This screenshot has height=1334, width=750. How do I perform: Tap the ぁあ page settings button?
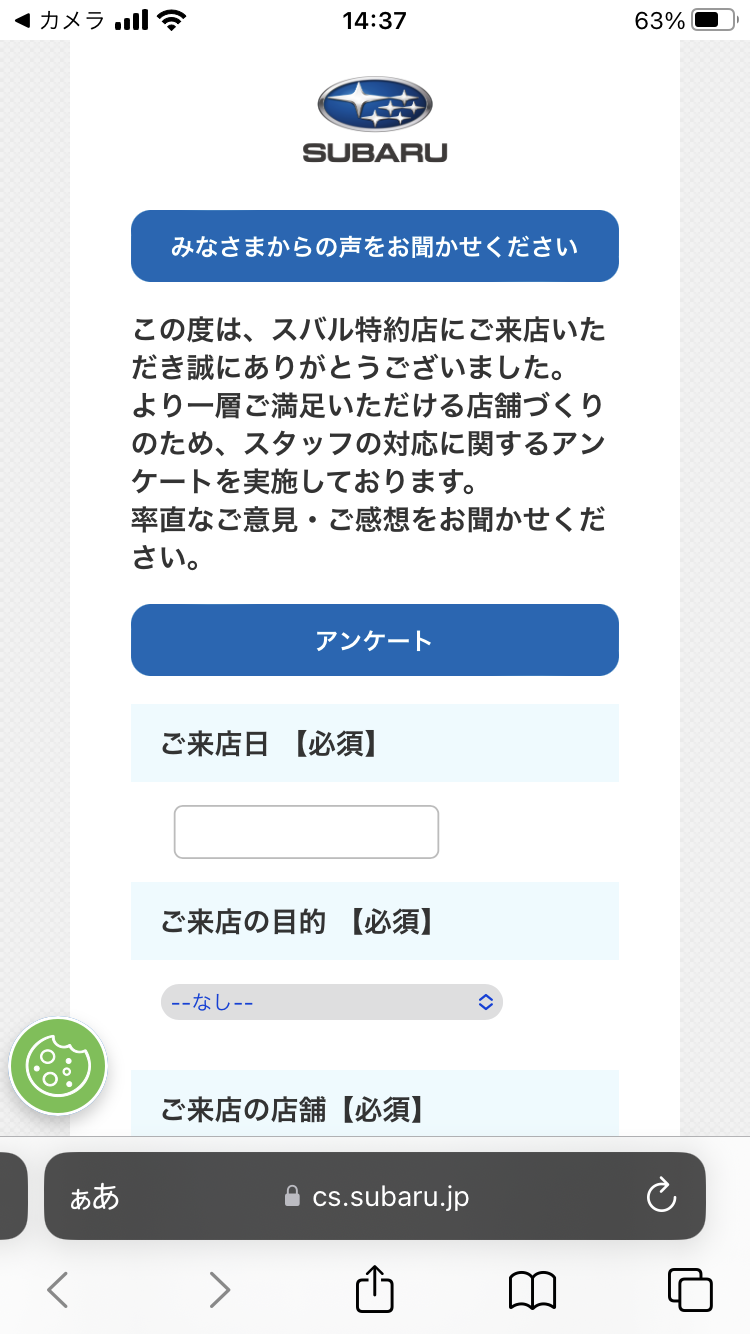94,1197
